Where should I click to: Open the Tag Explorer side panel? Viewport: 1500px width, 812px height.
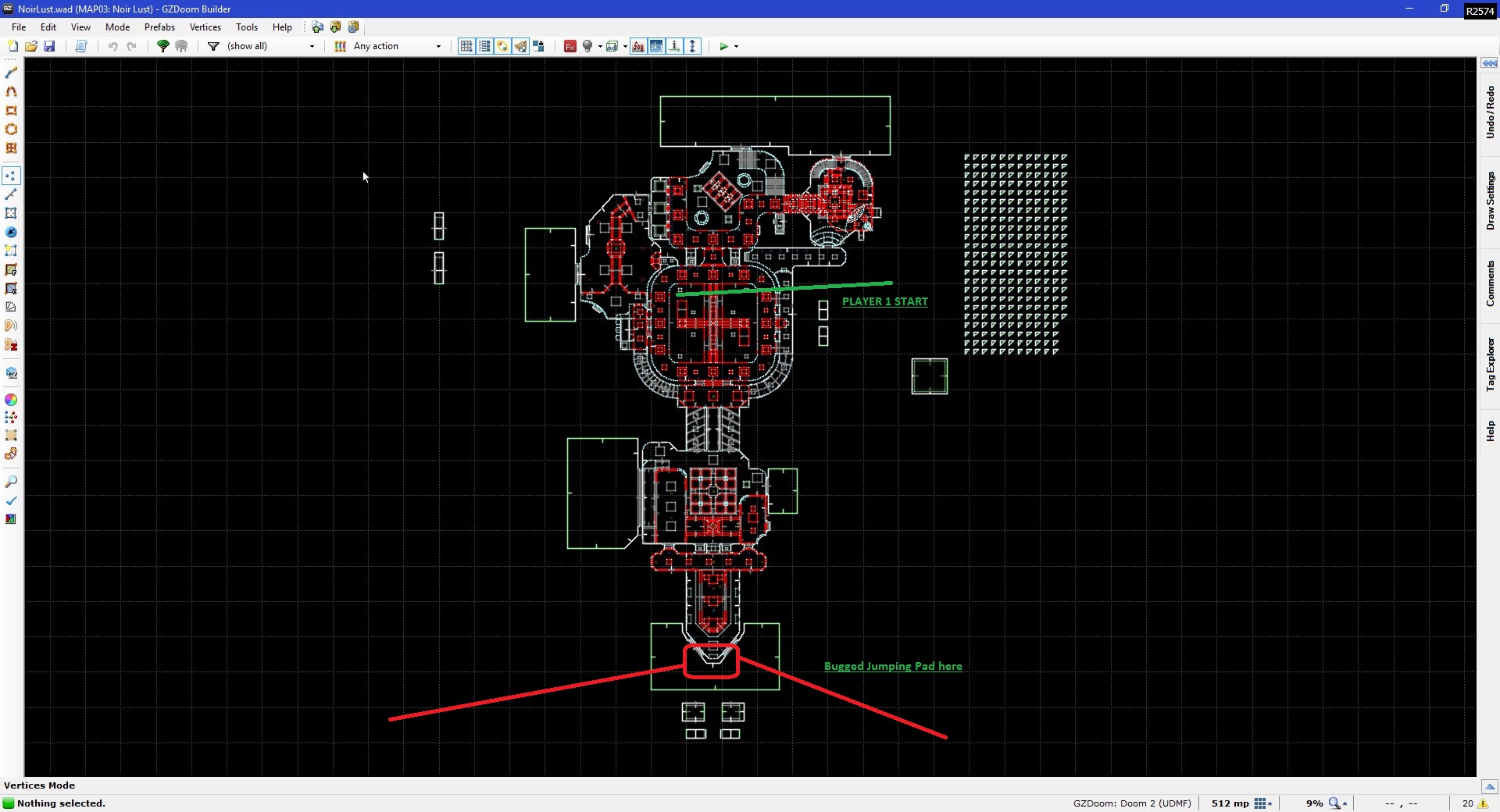tap(1490, 364)
